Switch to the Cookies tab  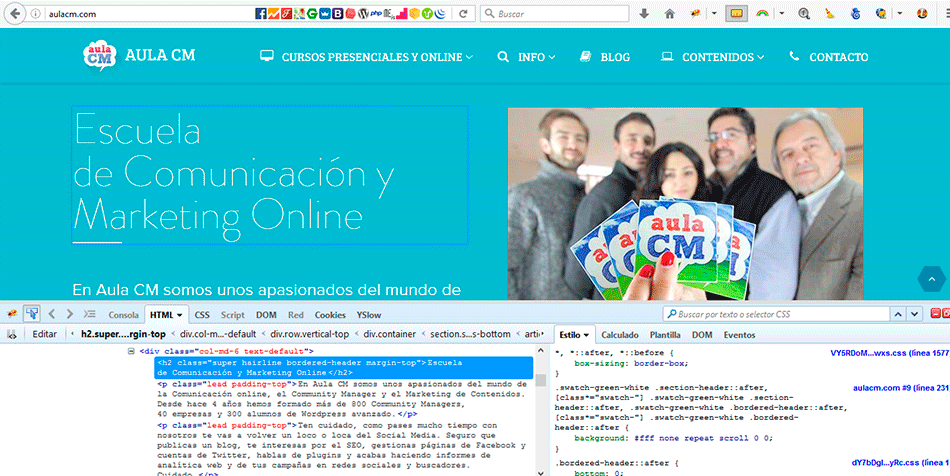click(330, 315)
